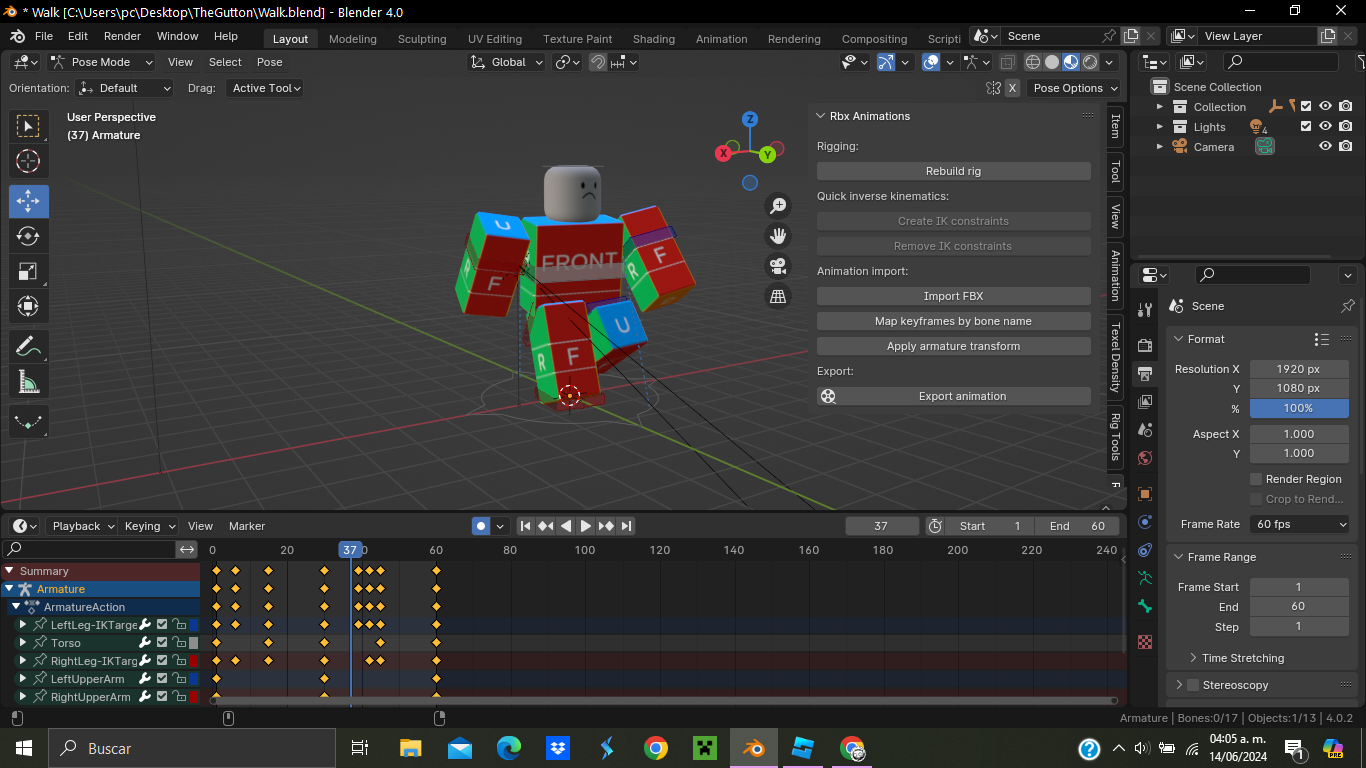Image resolution: width=1366 pixels, height=768 pixels.
Task: Click the current frame 37 field
Action: (881, 526)
